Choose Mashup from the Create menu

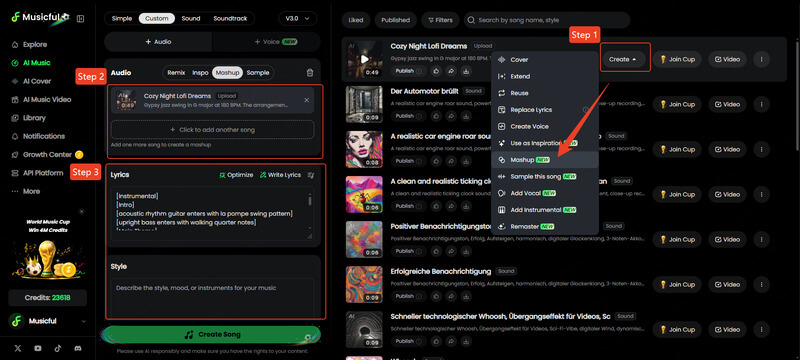point(544,160)
